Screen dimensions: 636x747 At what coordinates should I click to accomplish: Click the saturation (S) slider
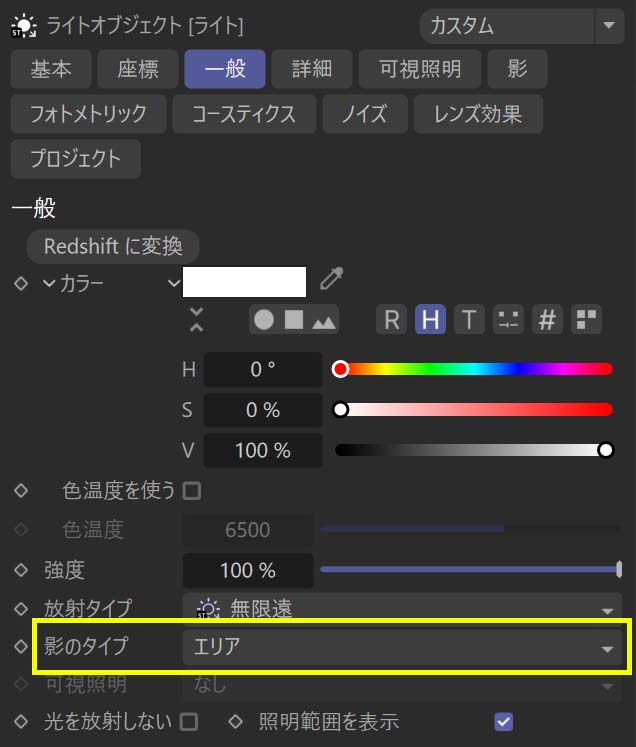(x=474, y=409)
